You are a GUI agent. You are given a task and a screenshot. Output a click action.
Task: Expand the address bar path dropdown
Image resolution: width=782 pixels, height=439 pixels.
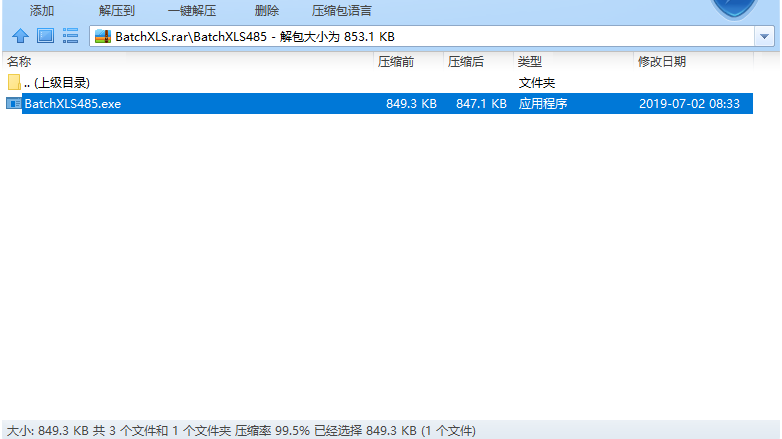pyautogui.click(x=764, y=36)
